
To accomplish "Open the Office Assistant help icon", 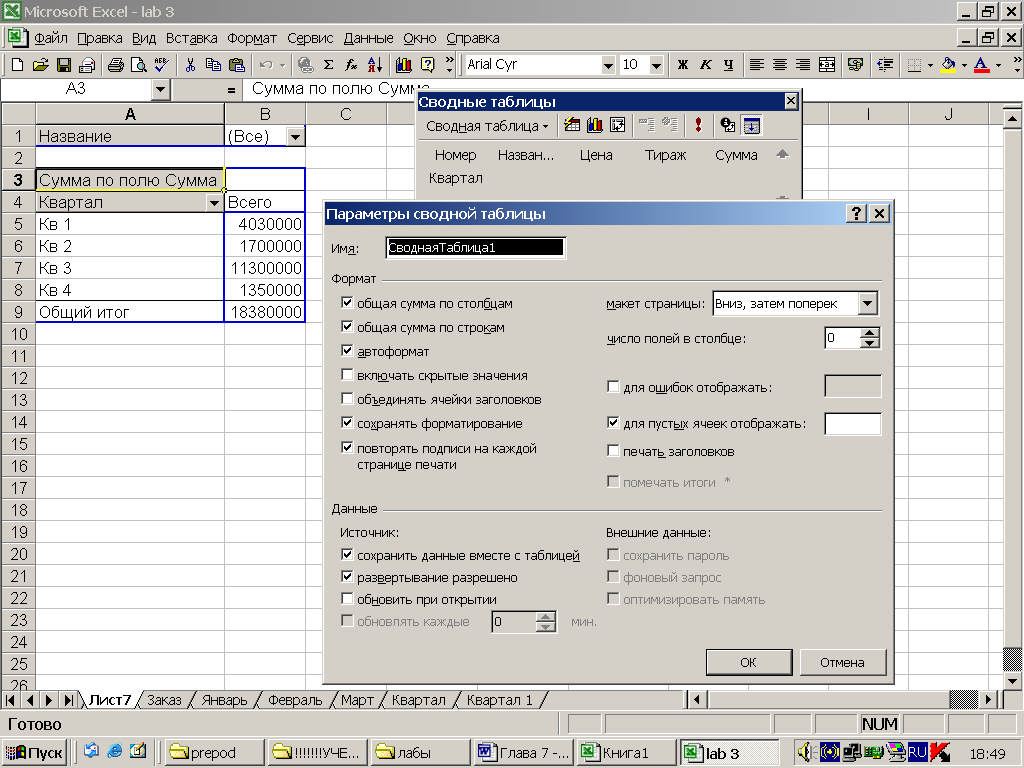I will click(x=427, y=65).
